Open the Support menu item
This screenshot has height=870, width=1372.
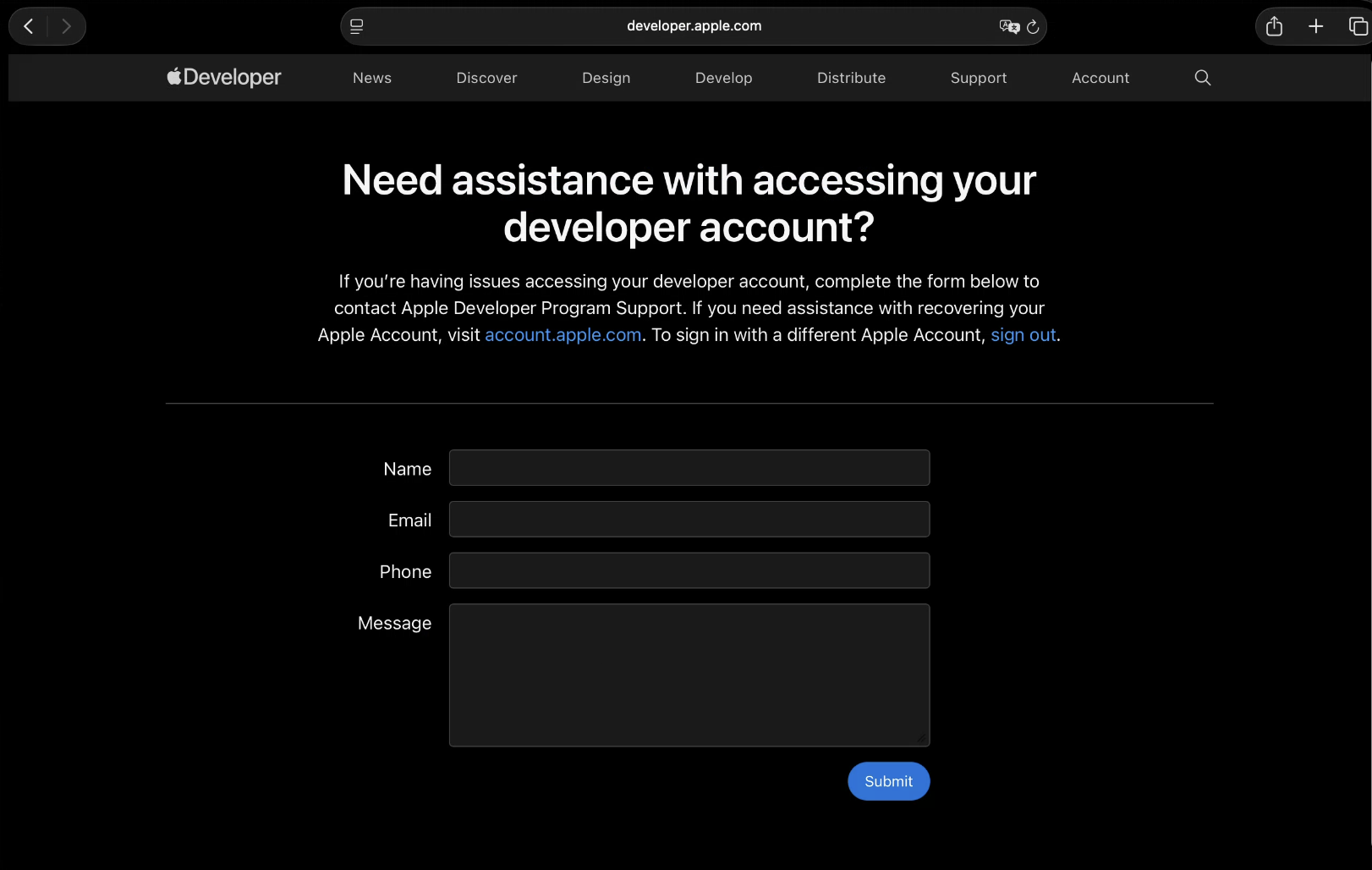[x=979, y=78]
